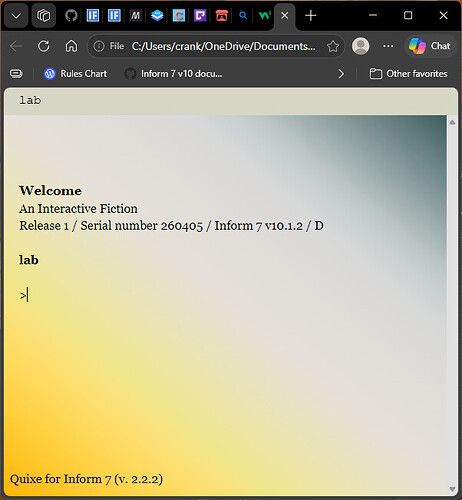Screen dimensions: 462x500
Task: Open the GitHub tab
Action: pyautogui.click(x=71, y=15)
